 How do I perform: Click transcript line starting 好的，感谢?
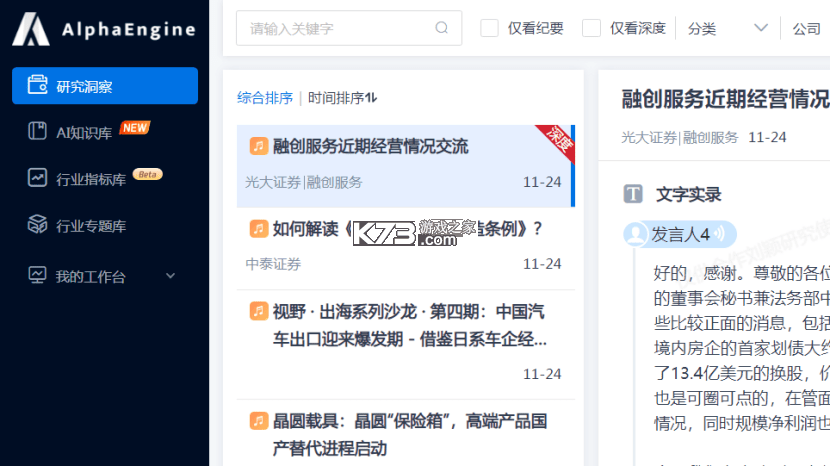[x=742, y=273]
